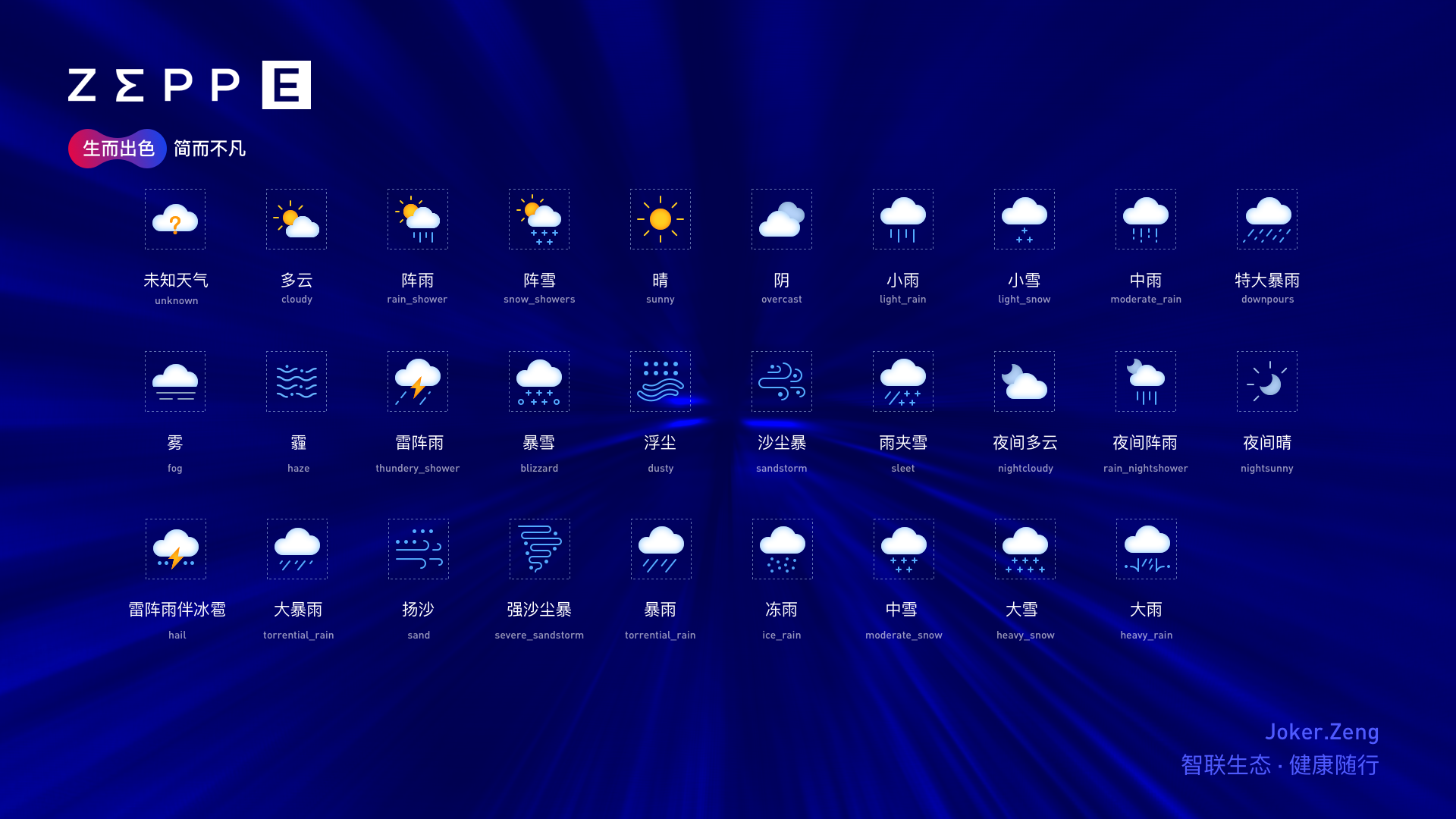This screenshot has width=1456, height=819.
Task: Select the light_snow cloud icon
Action: [x=1025, y=219]
